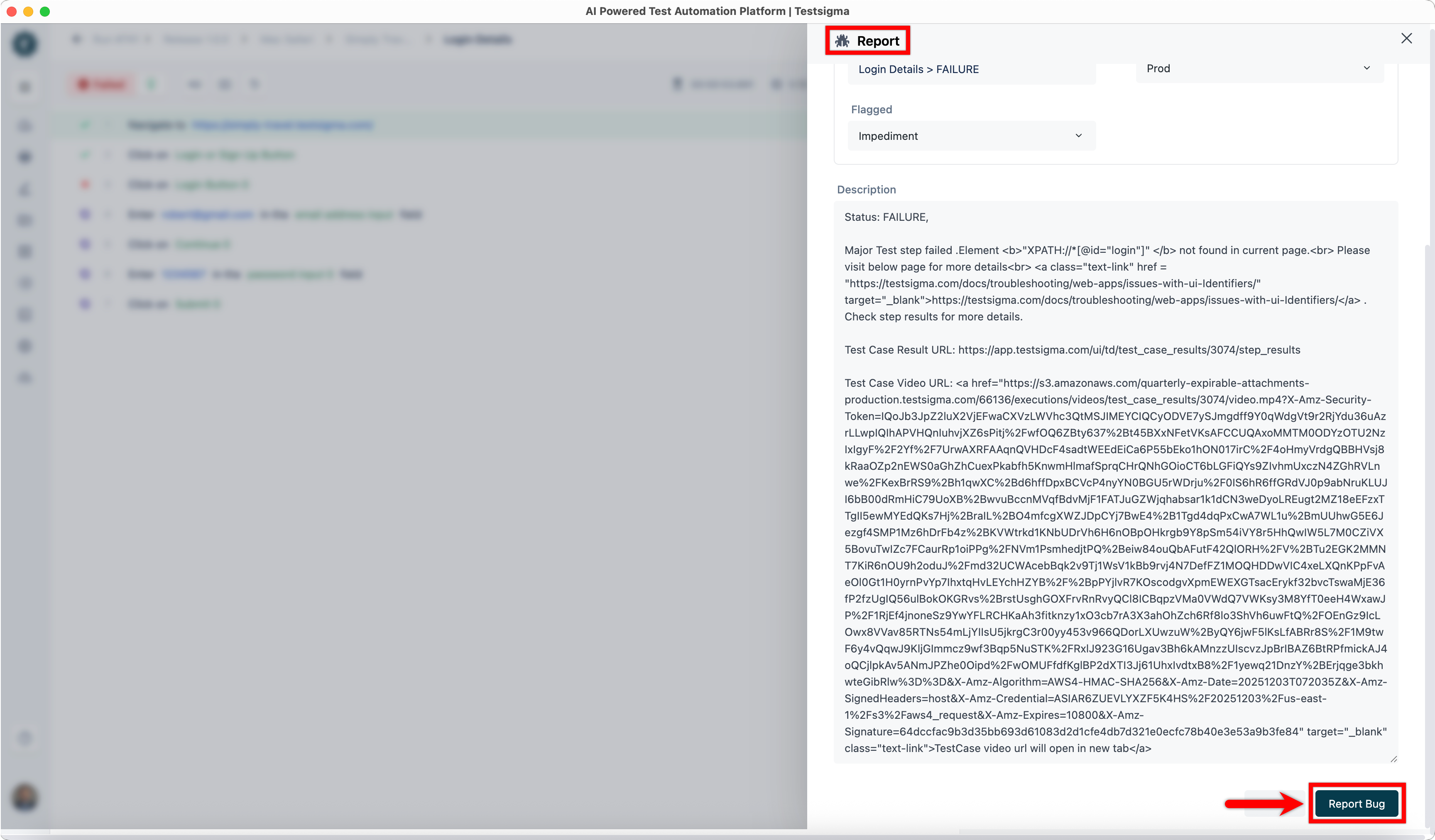Select the last 'Click on Submit' step row
The width and height of the screenshot is (1435, 840).
pyautogui.click(x=174, y=304)
